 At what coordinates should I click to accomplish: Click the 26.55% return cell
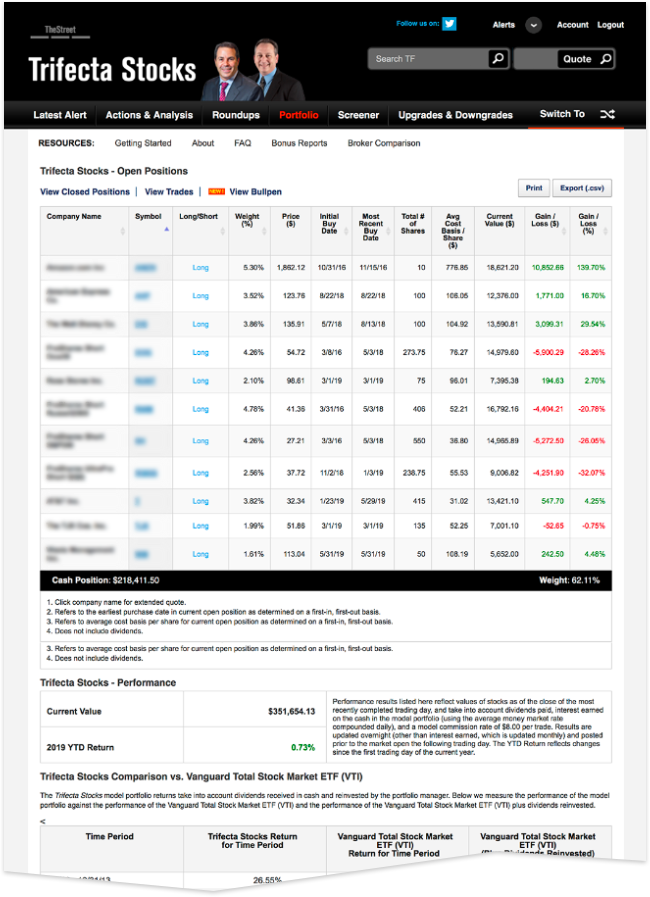tap(267, 880)
